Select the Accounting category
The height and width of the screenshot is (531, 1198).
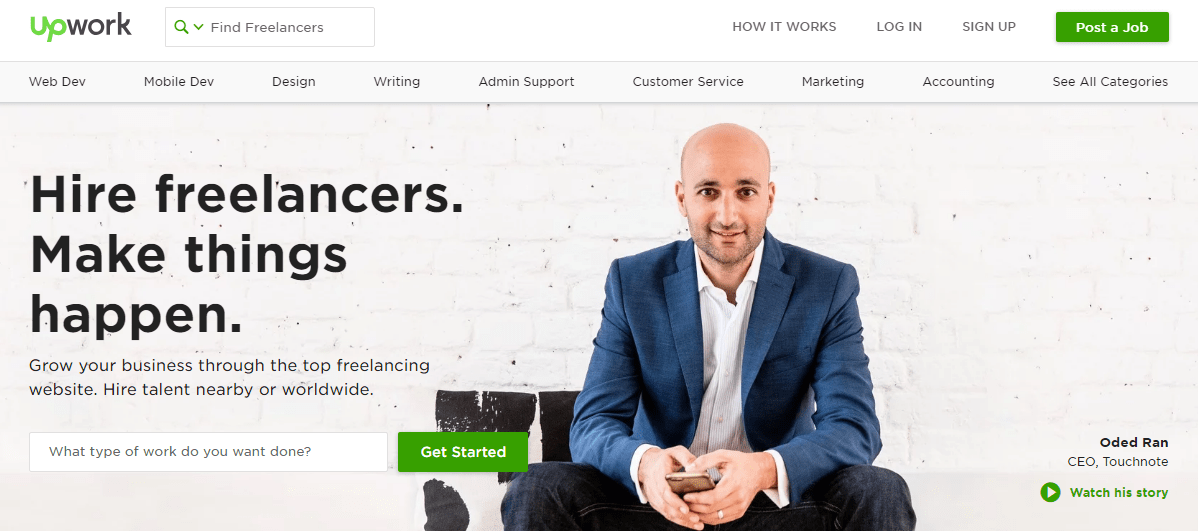958,82
